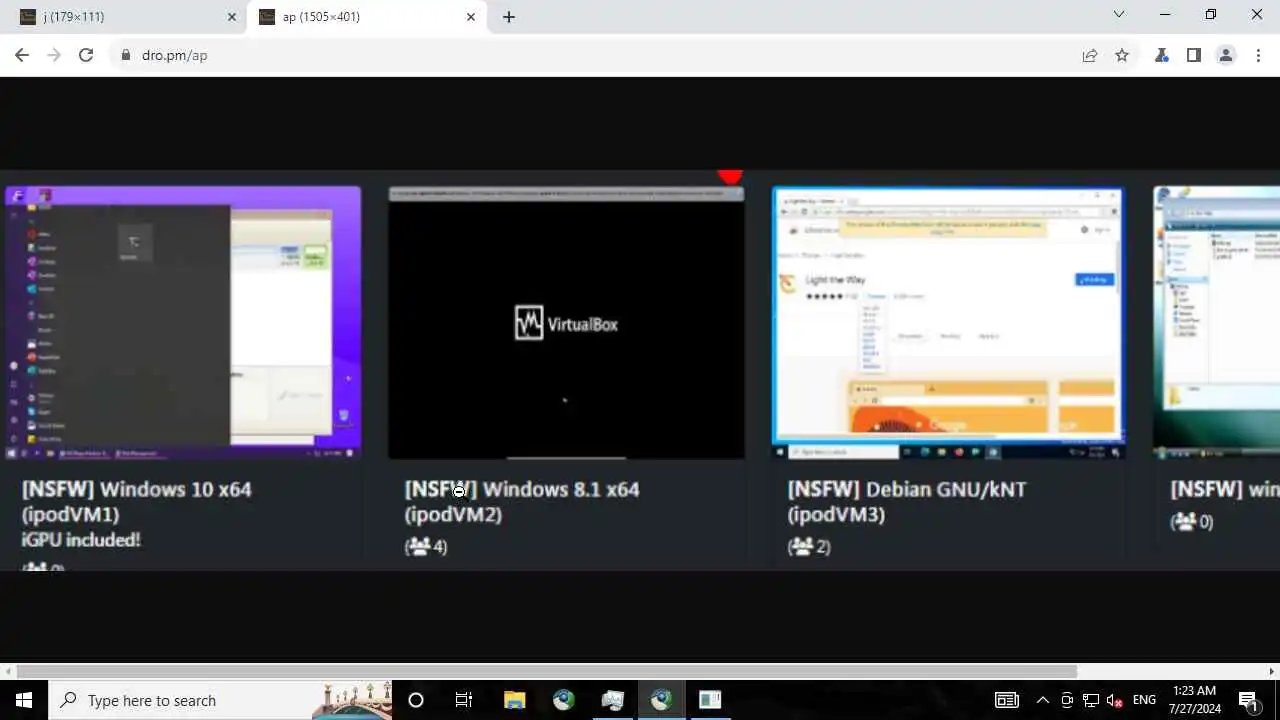Click the horizontal page scrollbar
Viewport: 1280px width, 720px height.
(x=546, y=671)
